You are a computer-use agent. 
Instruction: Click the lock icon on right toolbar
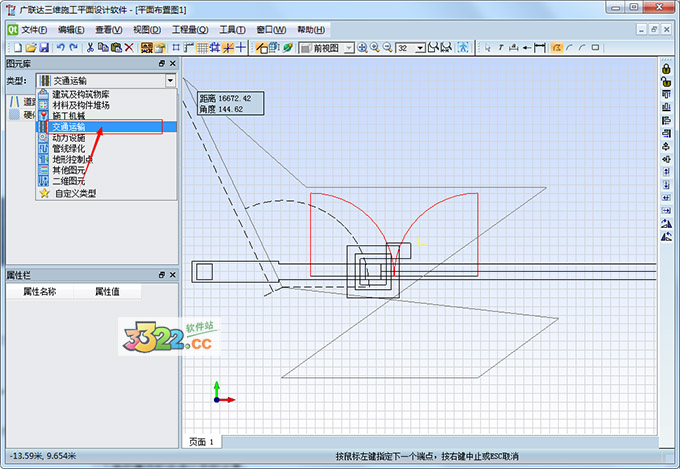pyautogui.click(x=666, y=67)
